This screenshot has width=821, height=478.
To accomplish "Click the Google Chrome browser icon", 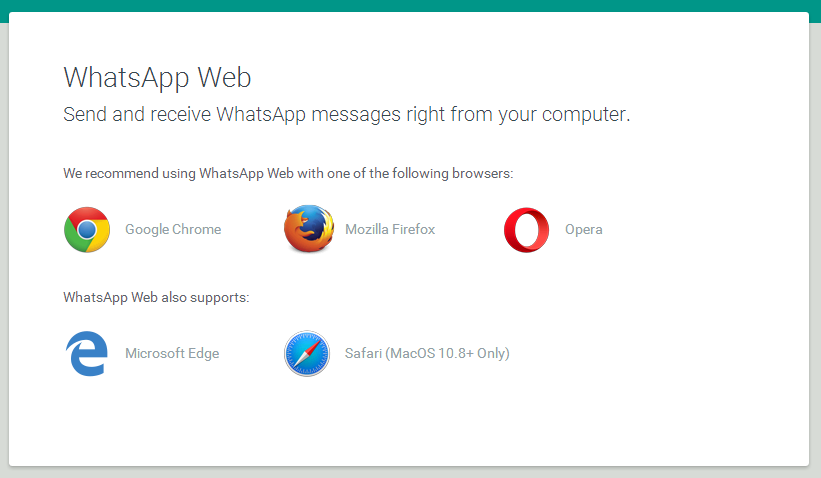I will click(x=87, y=229).
